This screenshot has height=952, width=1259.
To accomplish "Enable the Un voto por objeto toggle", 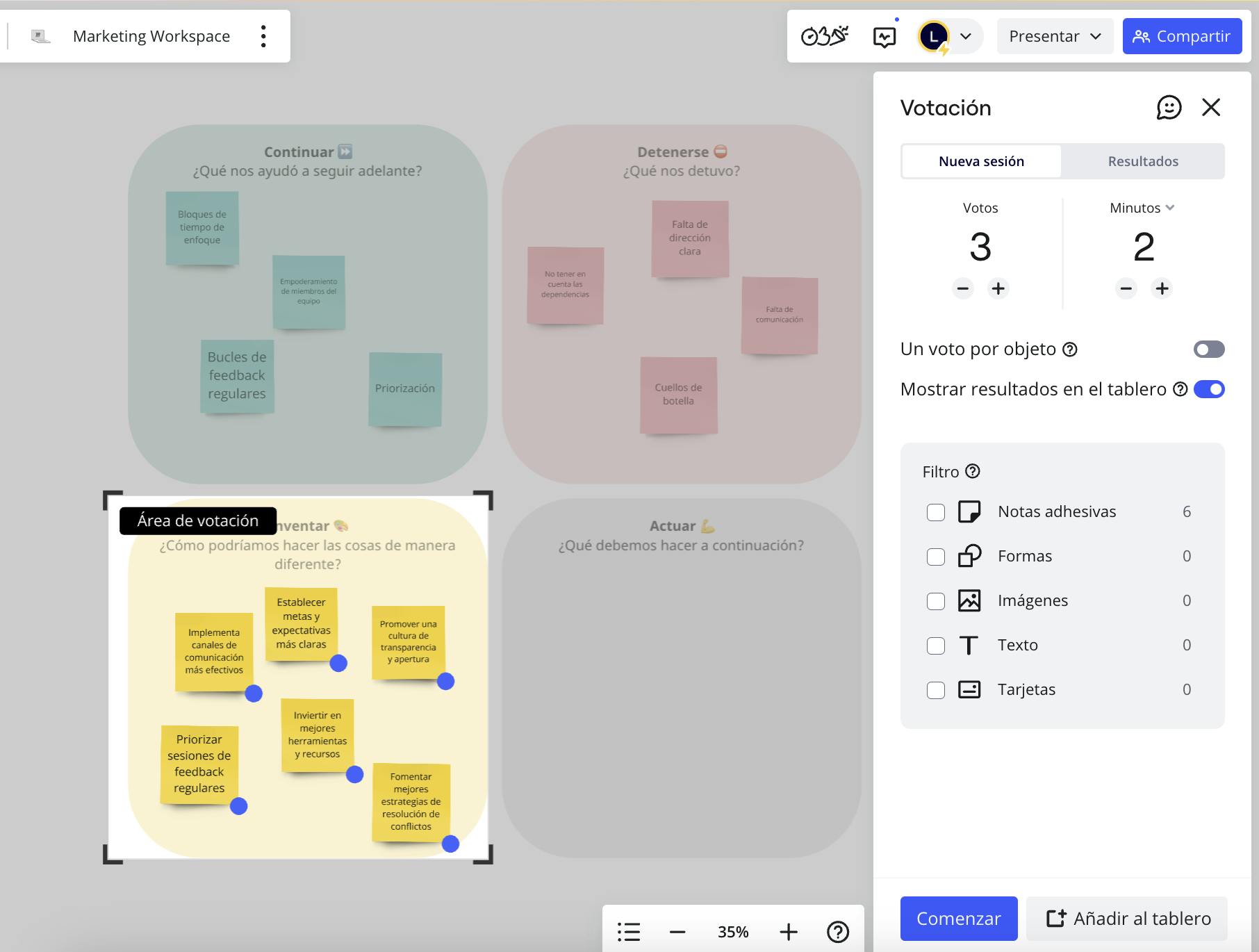I will pyautogui.click(x=1209, y=350).
